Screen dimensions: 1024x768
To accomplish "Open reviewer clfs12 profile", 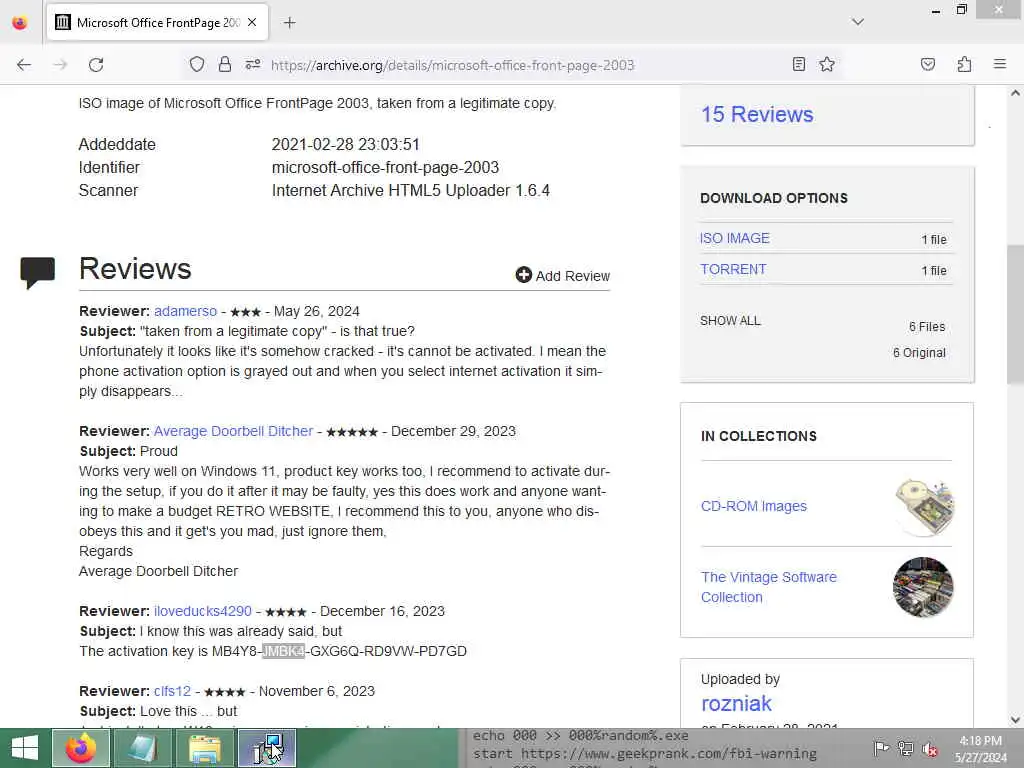I will coord(172,691).
